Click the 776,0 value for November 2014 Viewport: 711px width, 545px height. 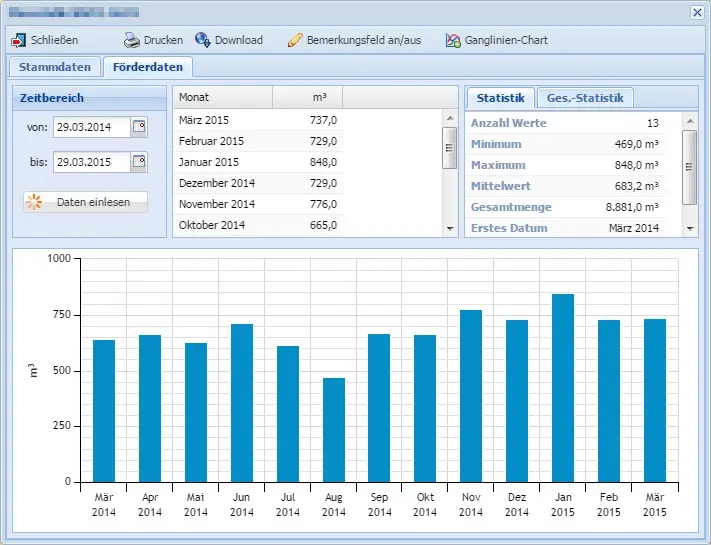click(323, 204)
